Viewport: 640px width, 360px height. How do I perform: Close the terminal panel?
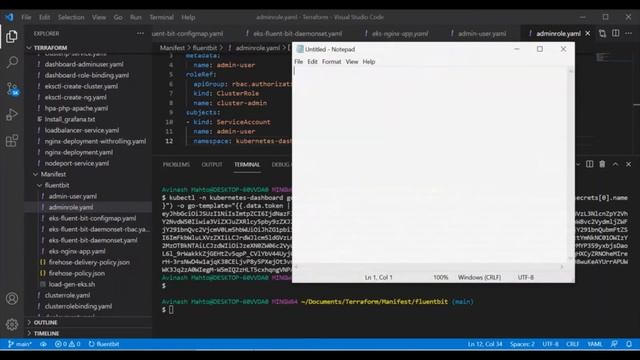point(629,164)
